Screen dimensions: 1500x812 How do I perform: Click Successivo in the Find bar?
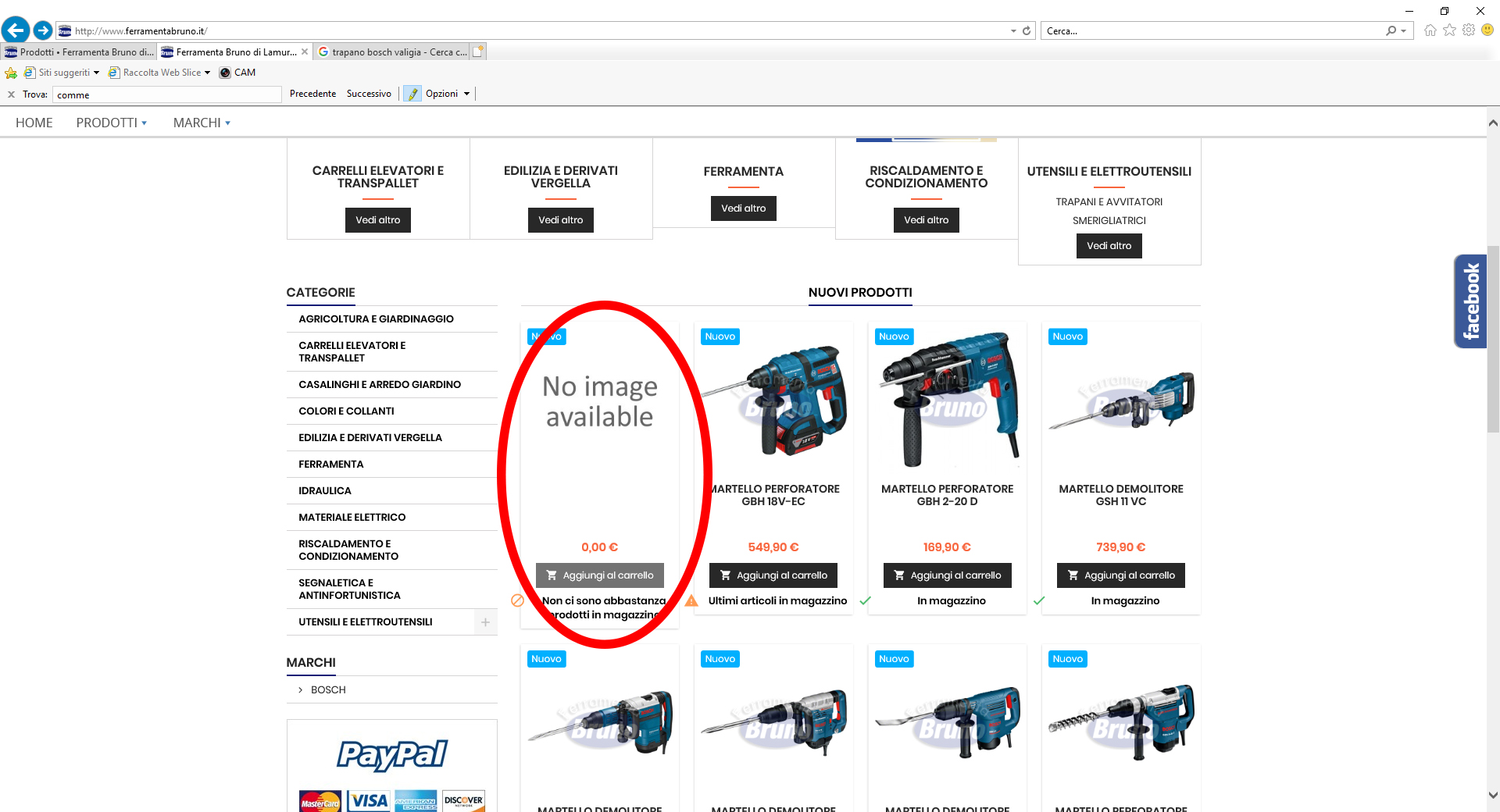click(369, 94)
